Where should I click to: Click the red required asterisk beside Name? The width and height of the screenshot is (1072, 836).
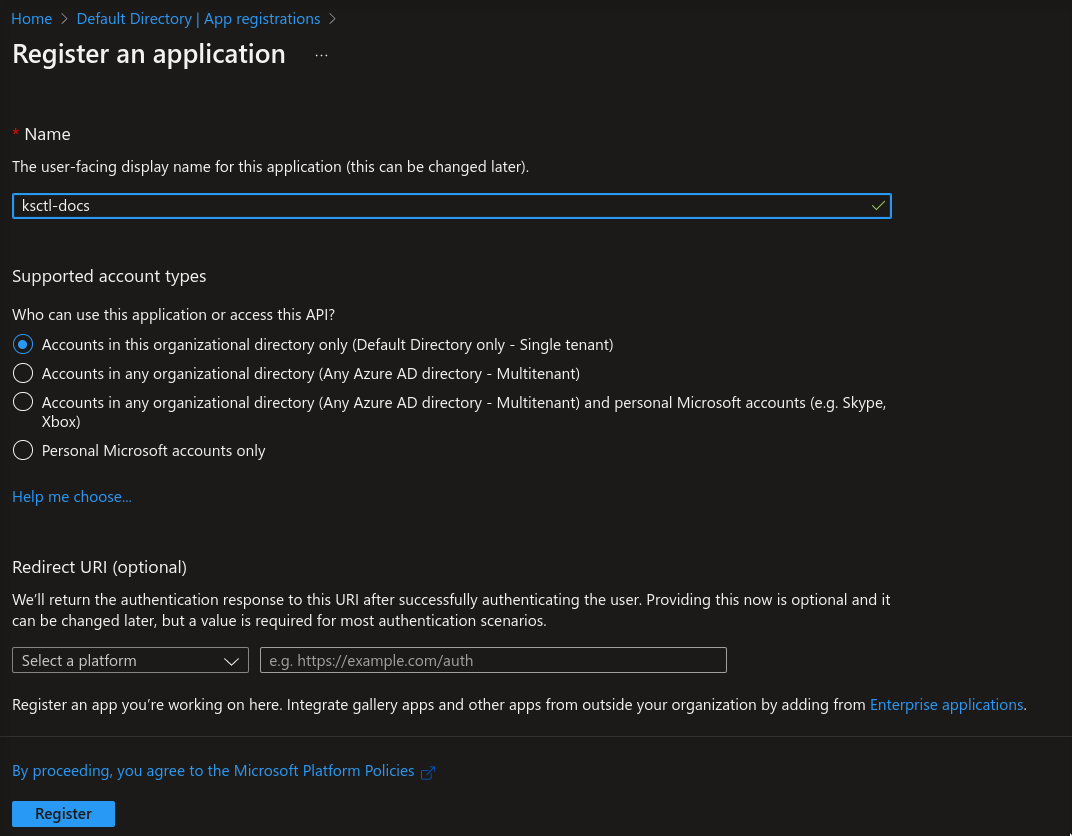[x=16, y=134]
